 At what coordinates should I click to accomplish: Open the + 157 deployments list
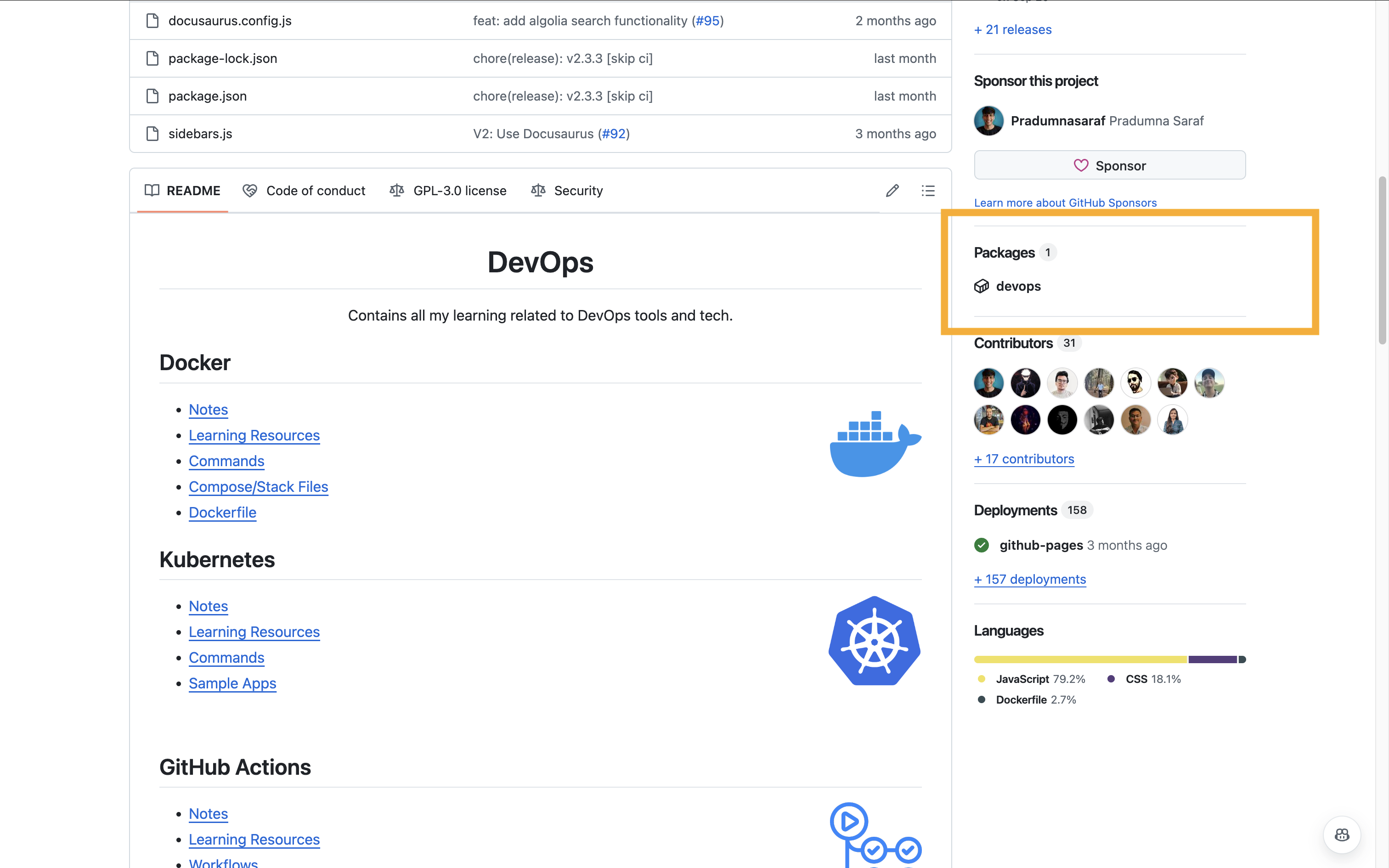coord(1030,579)
